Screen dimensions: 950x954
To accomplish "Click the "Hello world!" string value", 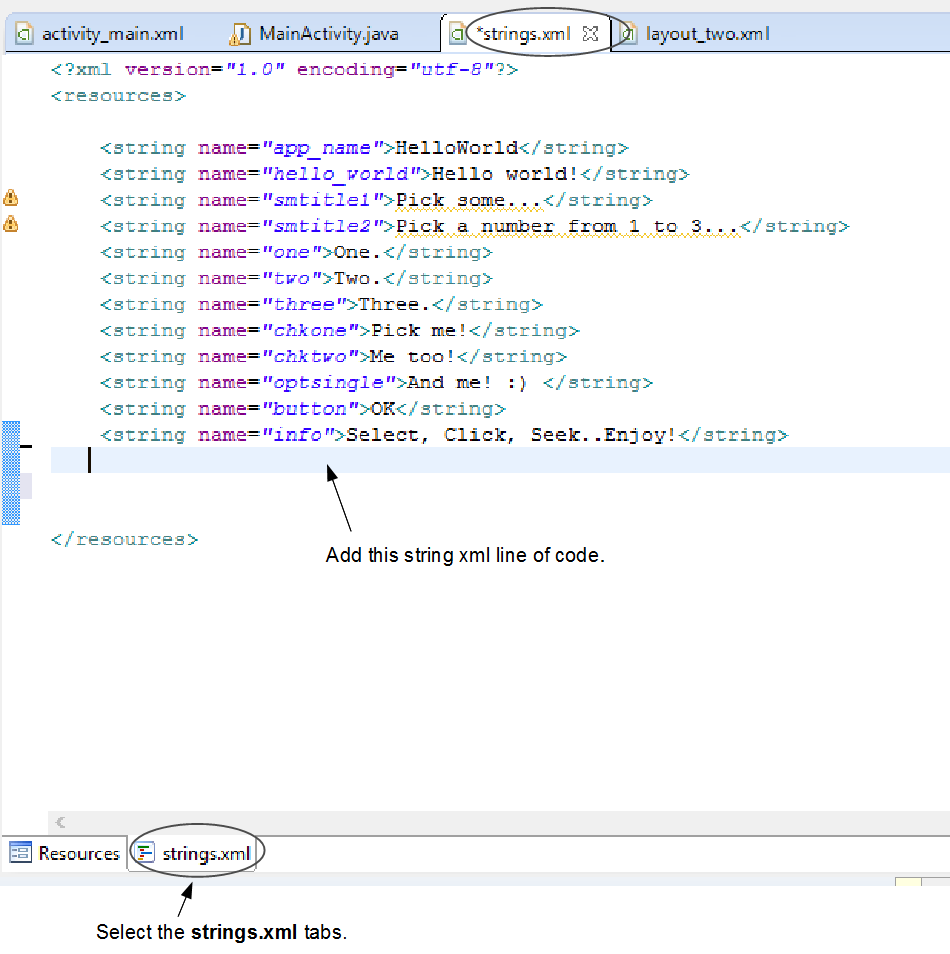I will pos(505,174).
